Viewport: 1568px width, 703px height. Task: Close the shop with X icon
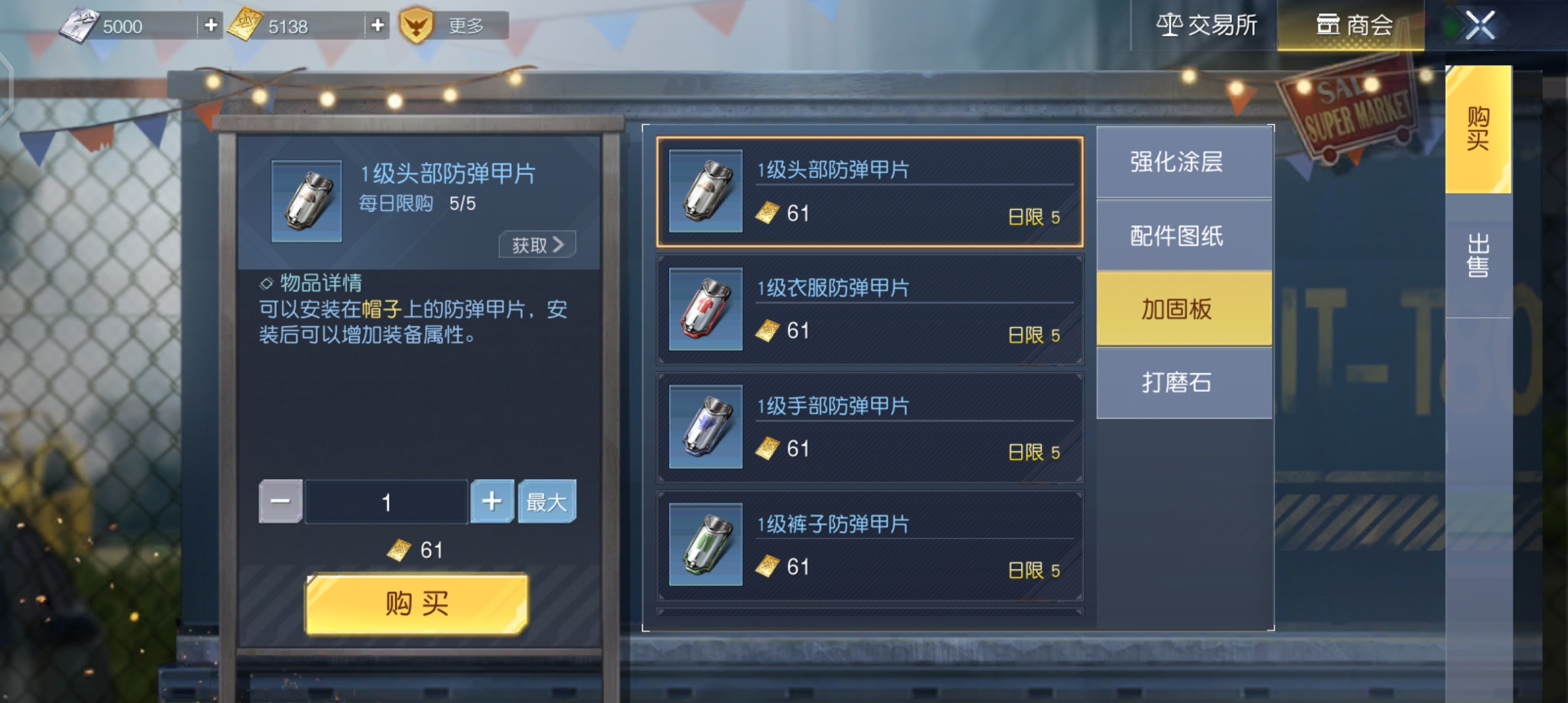click(1479, 26)
